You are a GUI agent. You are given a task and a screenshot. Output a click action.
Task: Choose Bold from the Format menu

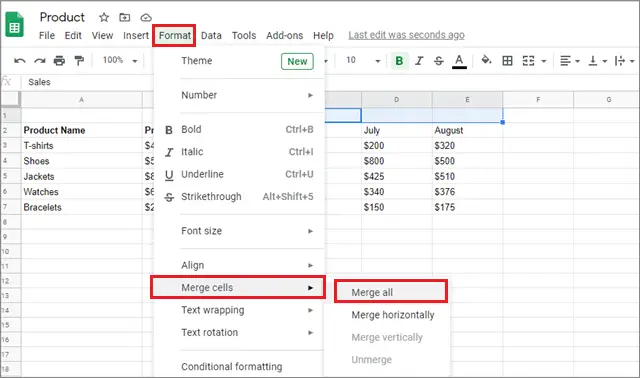pos(239,129)
